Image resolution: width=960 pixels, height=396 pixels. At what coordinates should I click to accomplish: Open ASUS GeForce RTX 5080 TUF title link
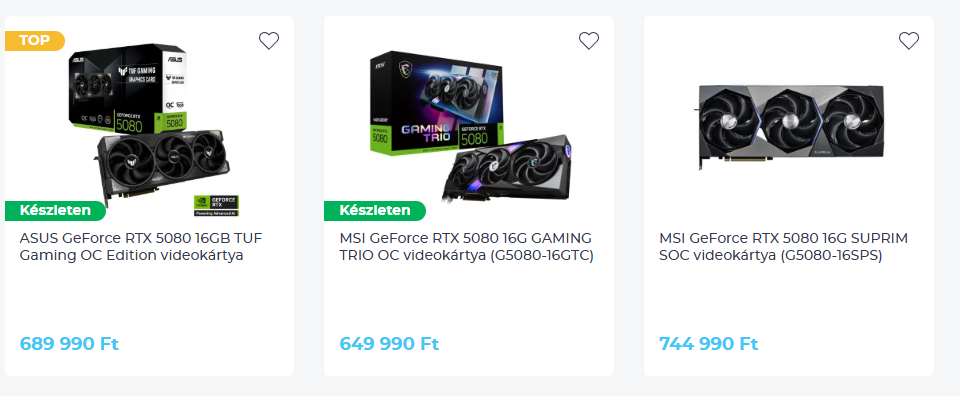(x=141, y=247)
